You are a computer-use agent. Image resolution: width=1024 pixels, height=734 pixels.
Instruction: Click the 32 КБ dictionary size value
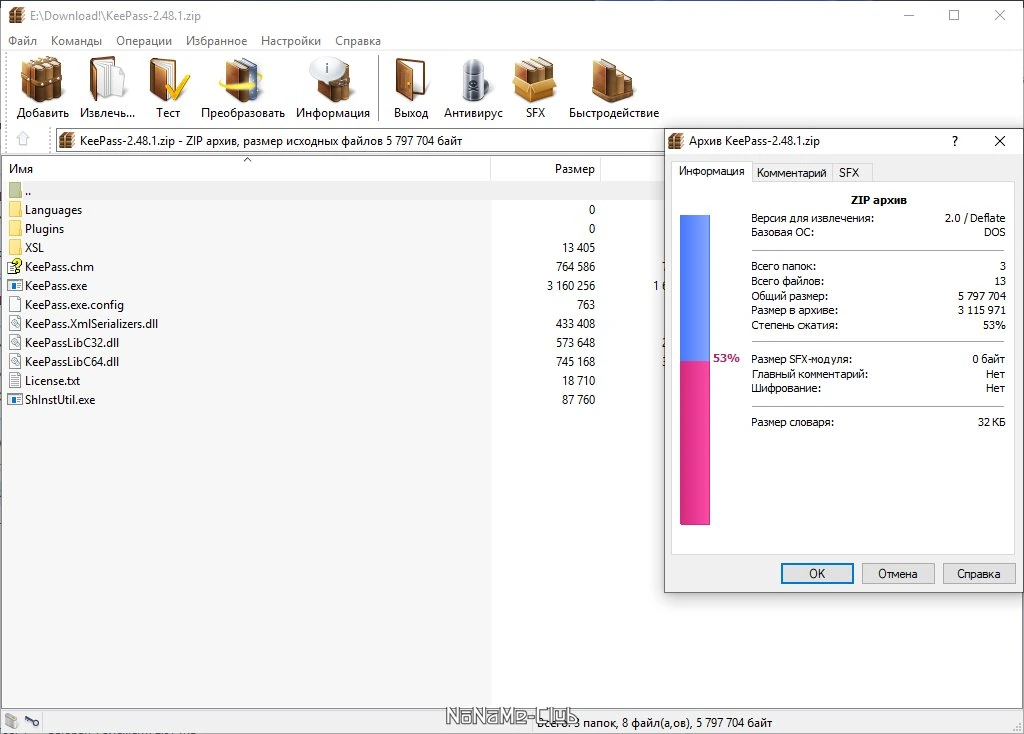coord(991,422)
